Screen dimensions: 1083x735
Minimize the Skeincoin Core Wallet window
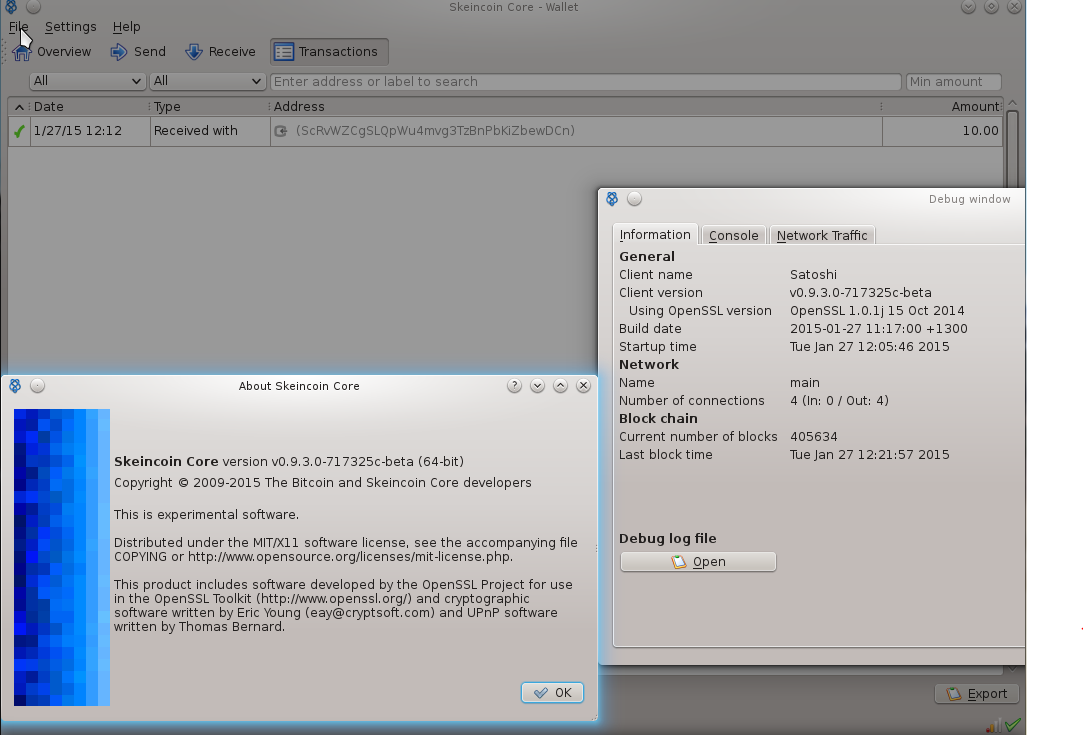[968, 7]
